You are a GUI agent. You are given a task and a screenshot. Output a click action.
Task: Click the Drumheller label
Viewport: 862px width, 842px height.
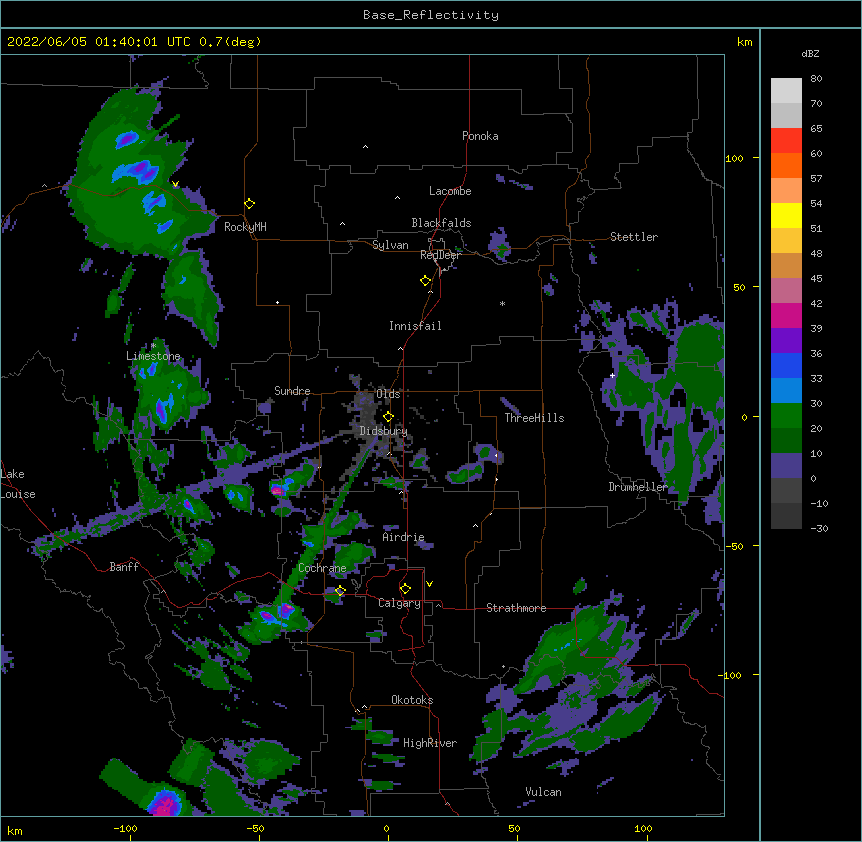(x=638, y=487)
